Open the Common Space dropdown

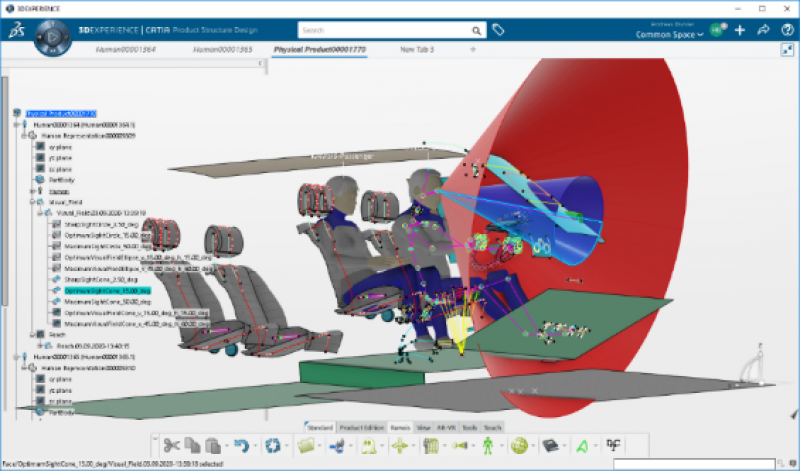click(x=670, y=34)
